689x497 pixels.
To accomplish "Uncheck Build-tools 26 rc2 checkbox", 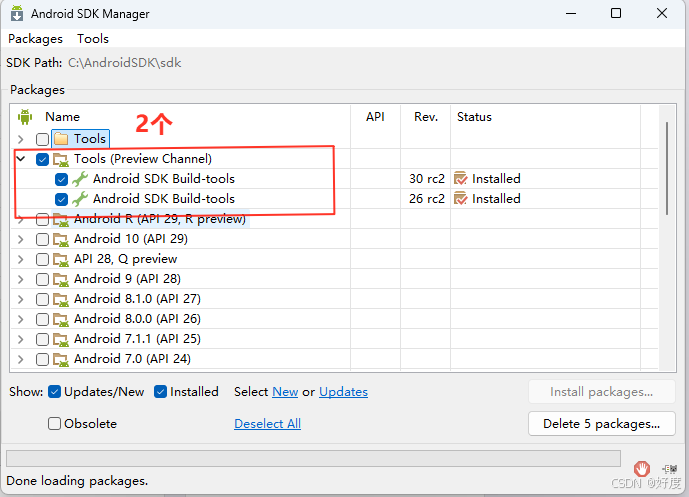I will click(x=62, y=200).
